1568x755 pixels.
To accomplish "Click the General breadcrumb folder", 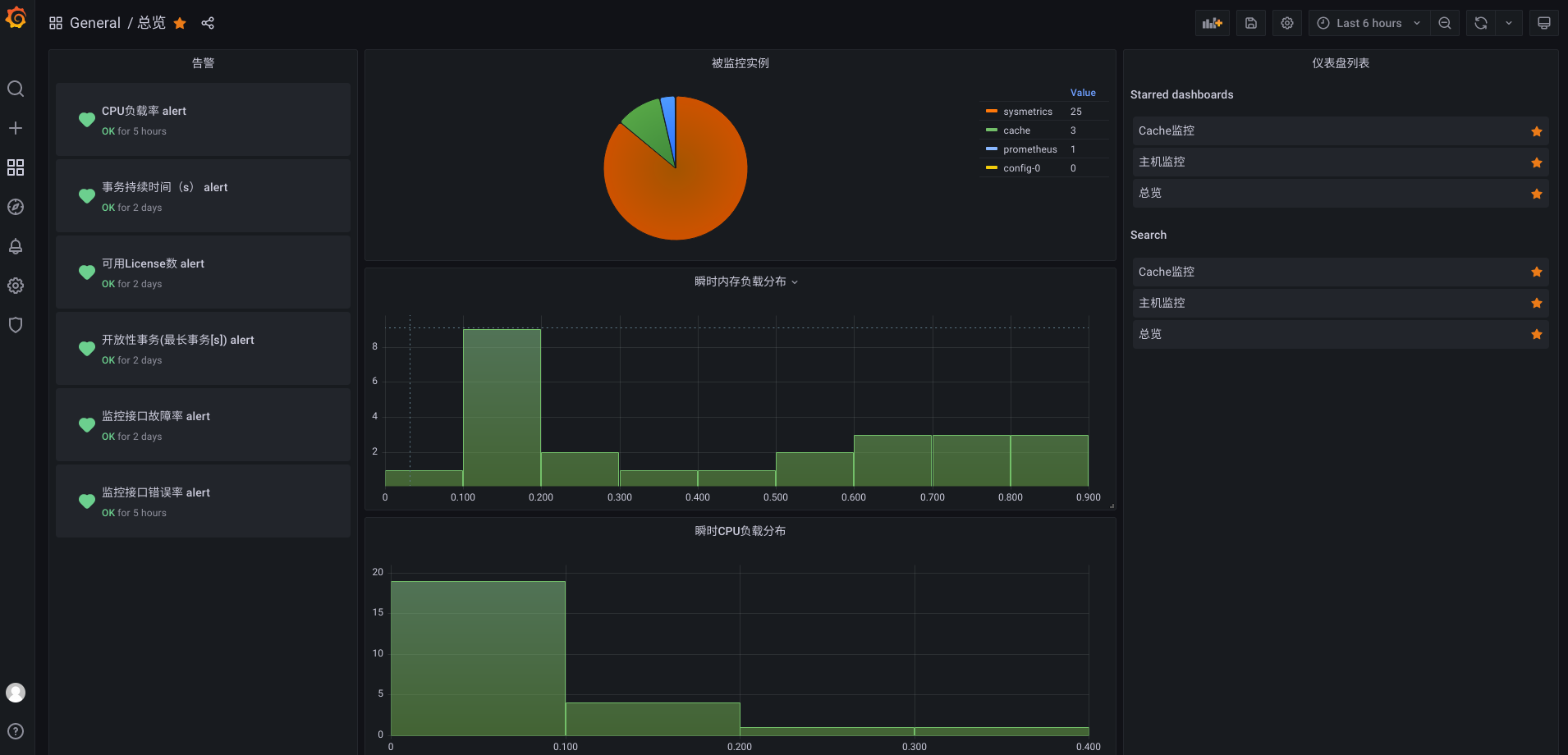I will tap(94, 23).
